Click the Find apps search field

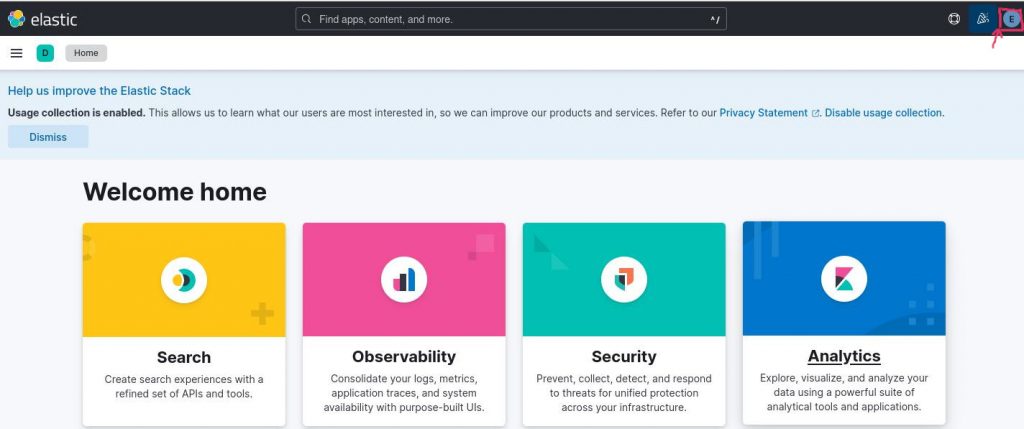tap(511, 19)
